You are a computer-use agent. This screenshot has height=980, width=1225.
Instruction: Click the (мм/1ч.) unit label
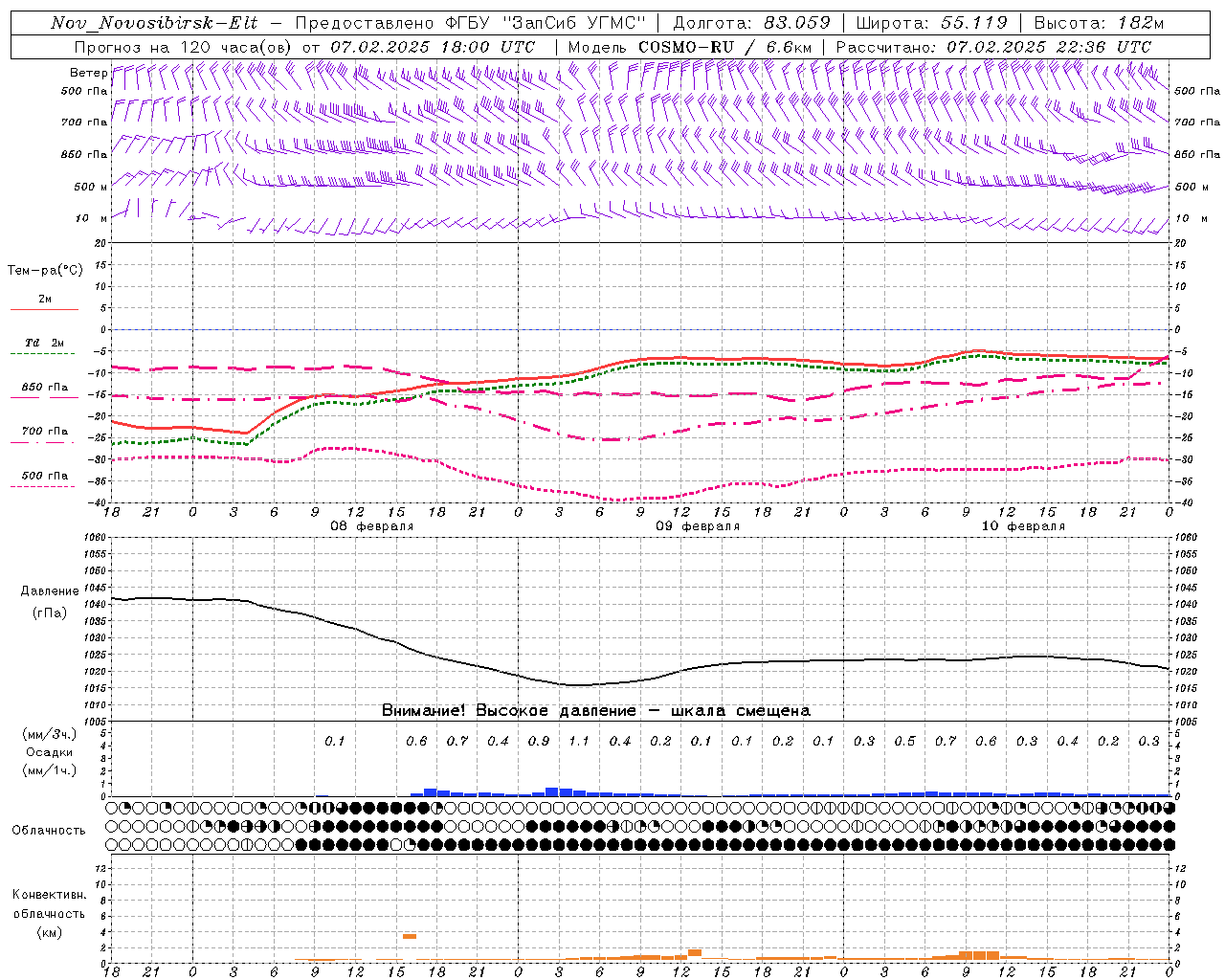tap(49, 770)
